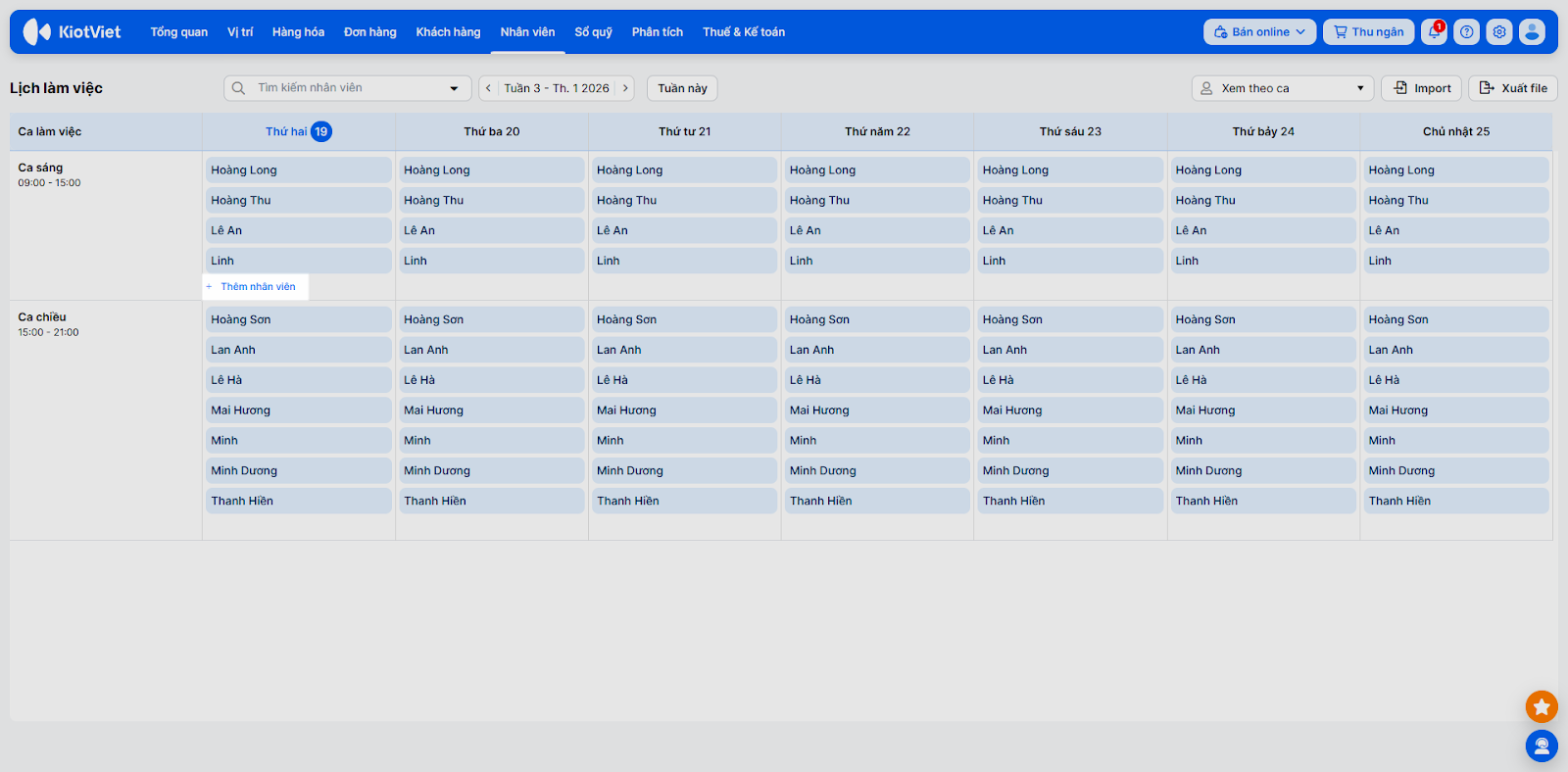This screenshot has height=772, width=1568.
Task: Click Thanh Hiền on Chủ nhật
Action: coord(1456,503)
